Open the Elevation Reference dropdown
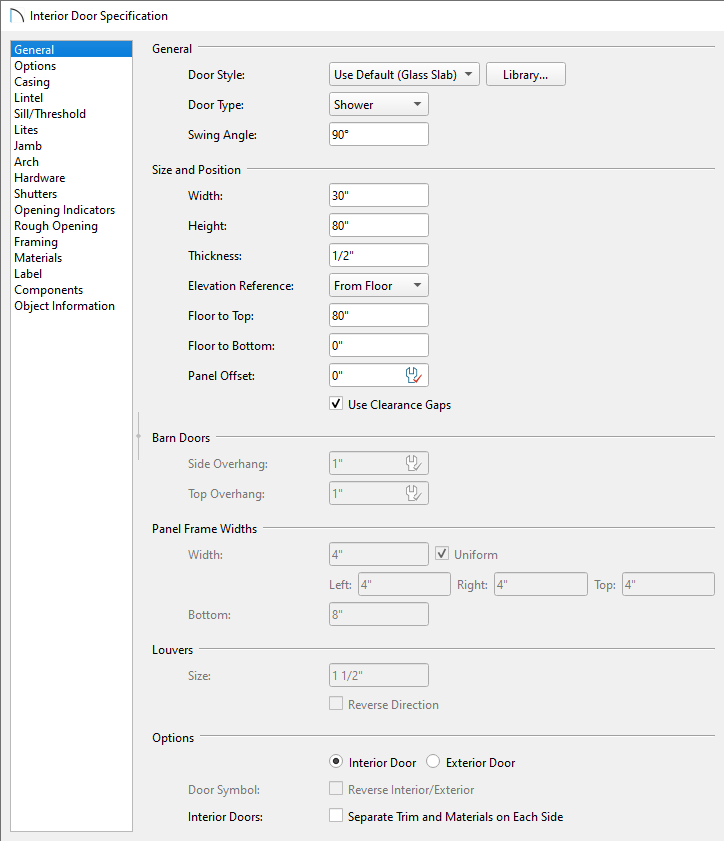Image resolution: width=724 pixels, height=841 pixels. pos(379,285)
